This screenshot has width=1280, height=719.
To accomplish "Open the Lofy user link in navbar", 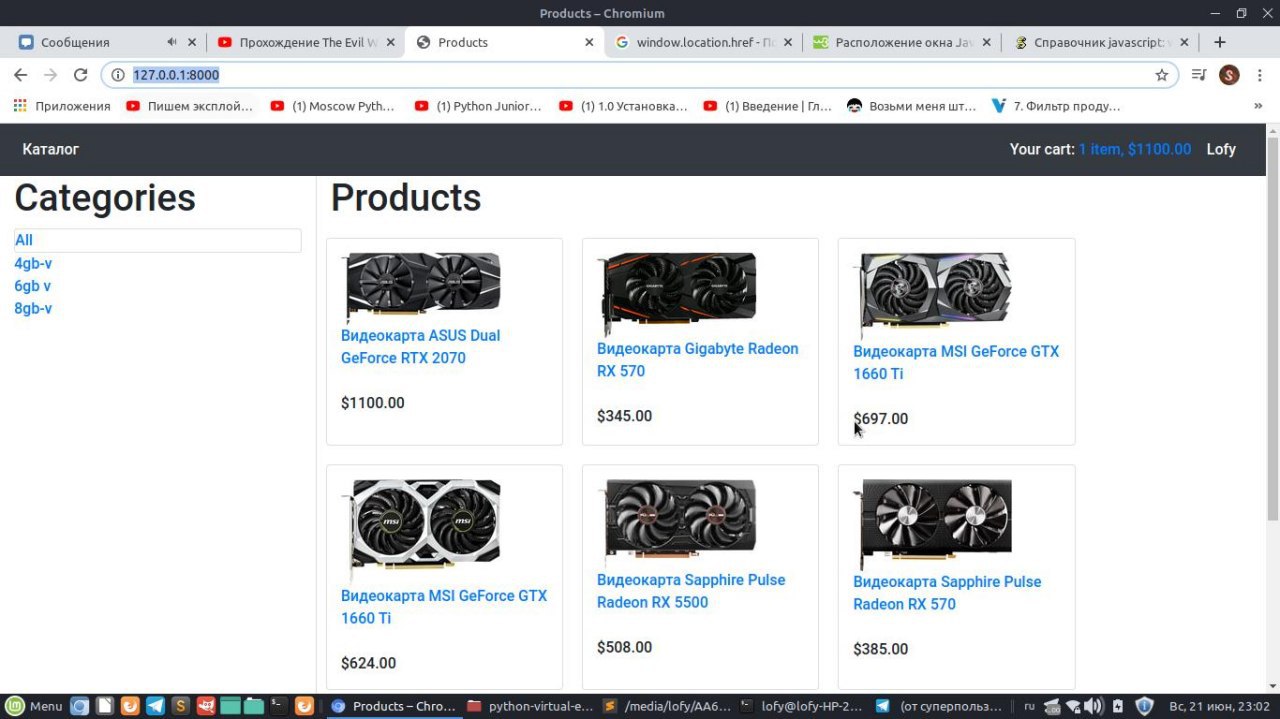I will pos(1221,149).
